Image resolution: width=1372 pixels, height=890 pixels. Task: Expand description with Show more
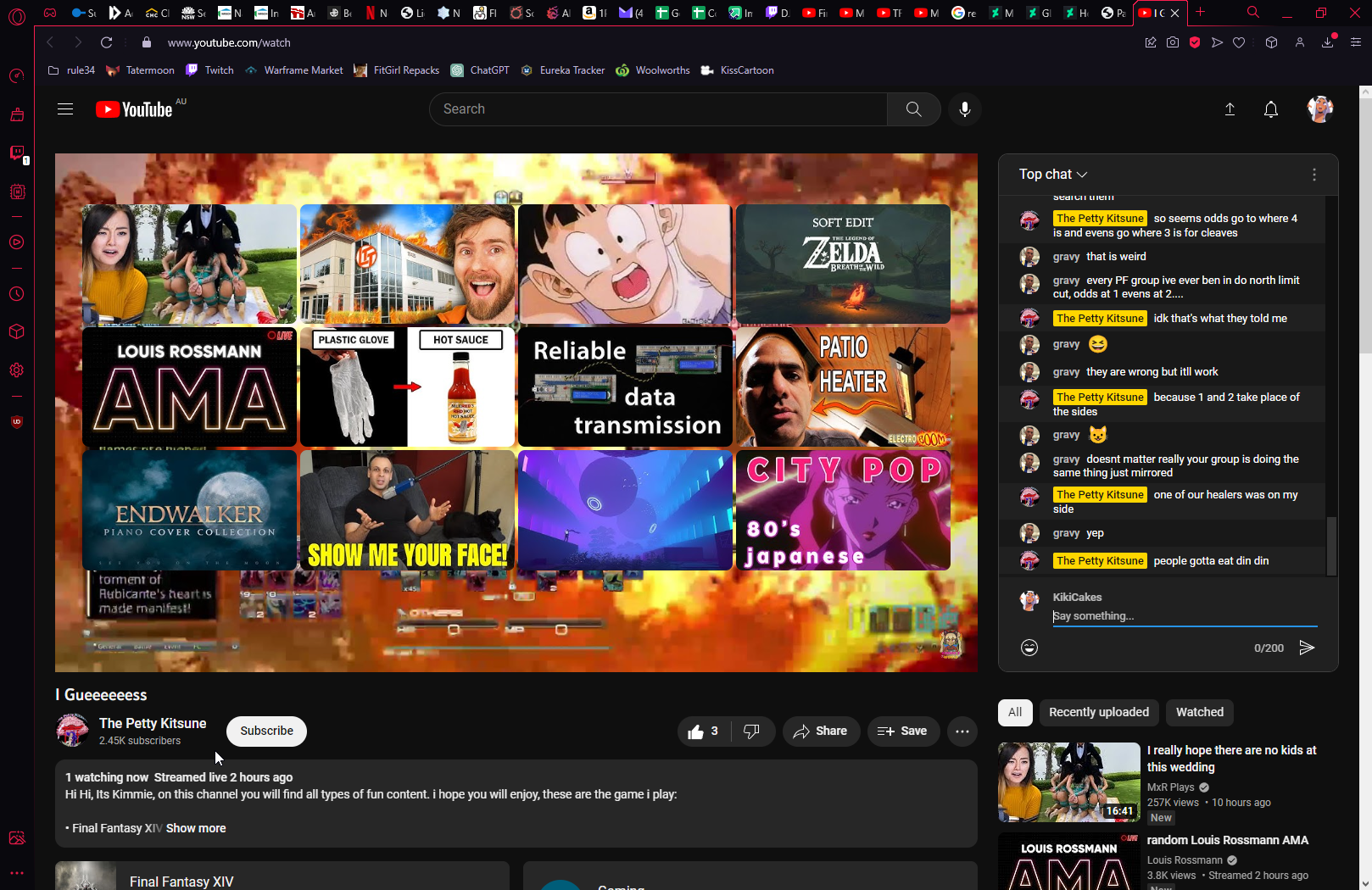[x=196, y=828]
